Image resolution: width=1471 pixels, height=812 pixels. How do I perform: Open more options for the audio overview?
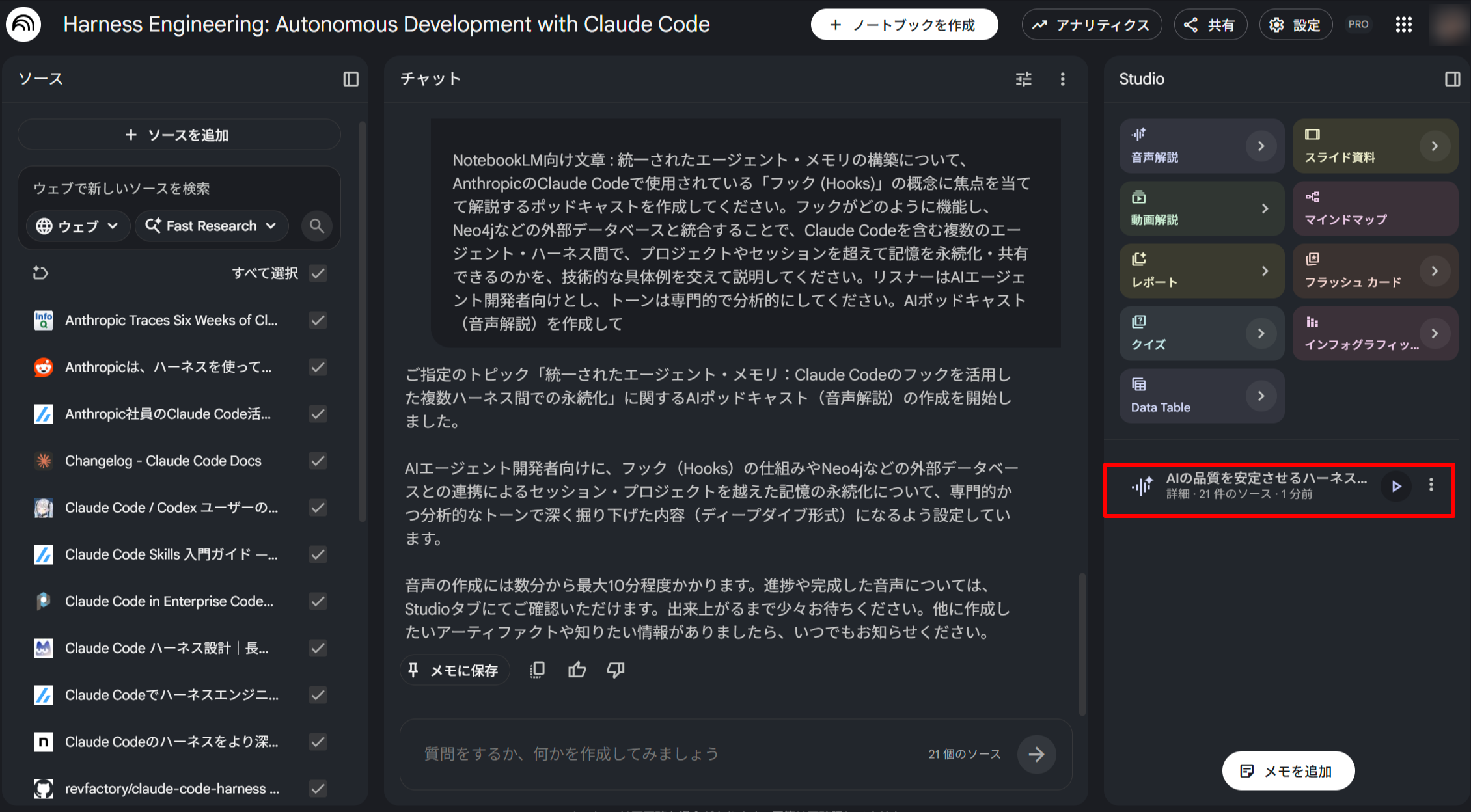pyautogui.click(x=1431, y=485)
